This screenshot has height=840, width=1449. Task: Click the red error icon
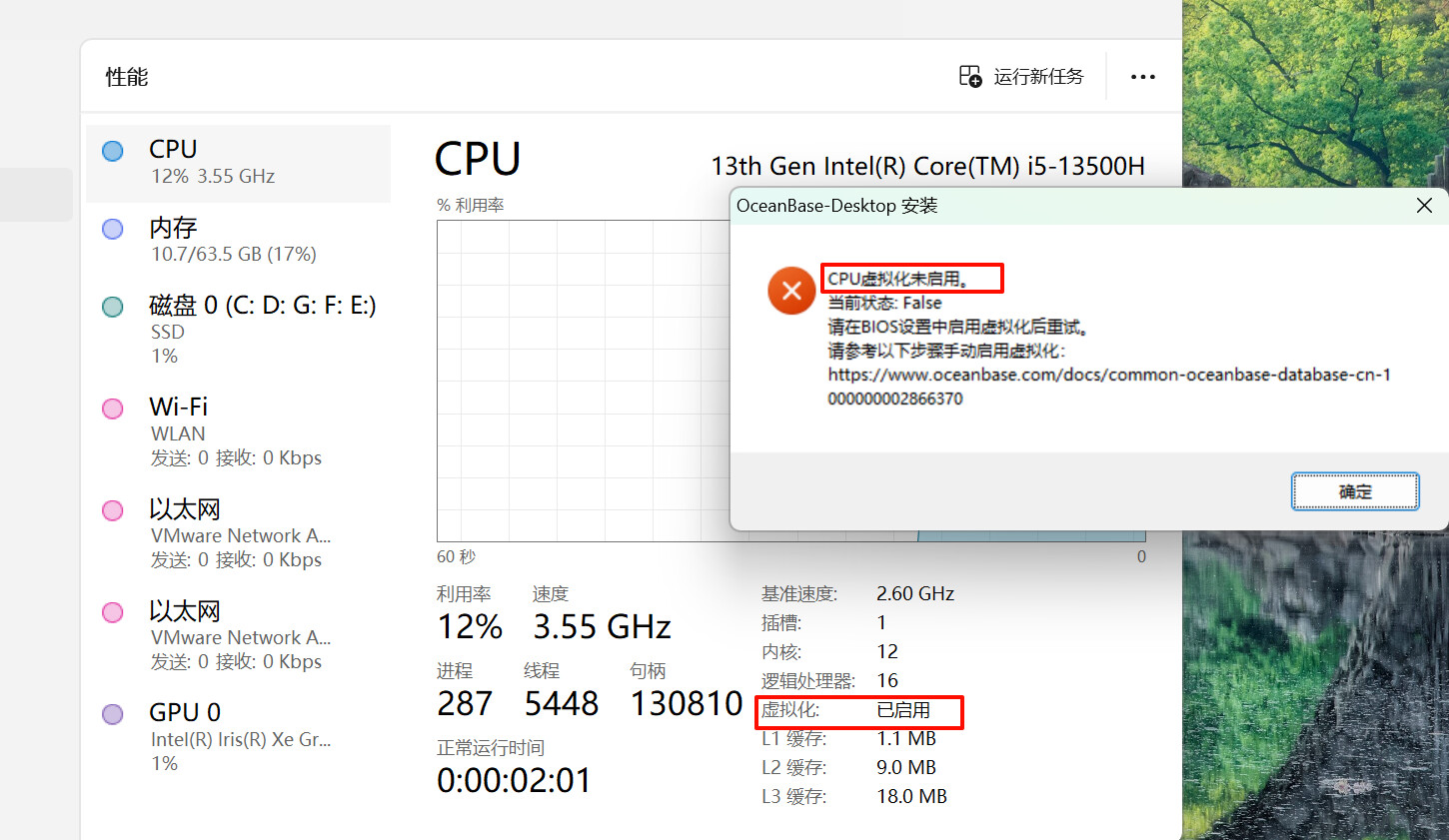791,291
